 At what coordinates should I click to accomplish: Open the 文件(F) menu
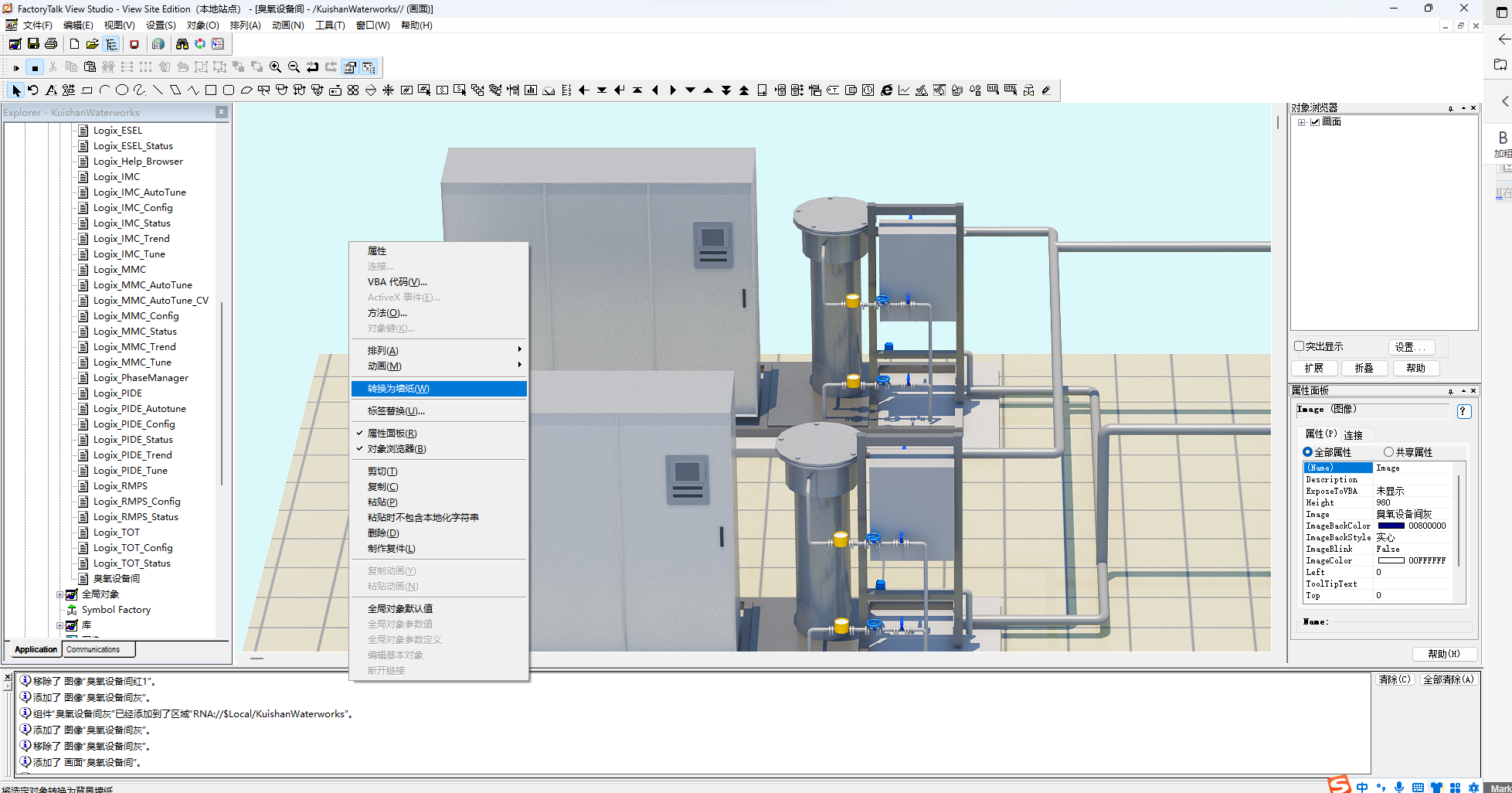[x=37, y=26]
